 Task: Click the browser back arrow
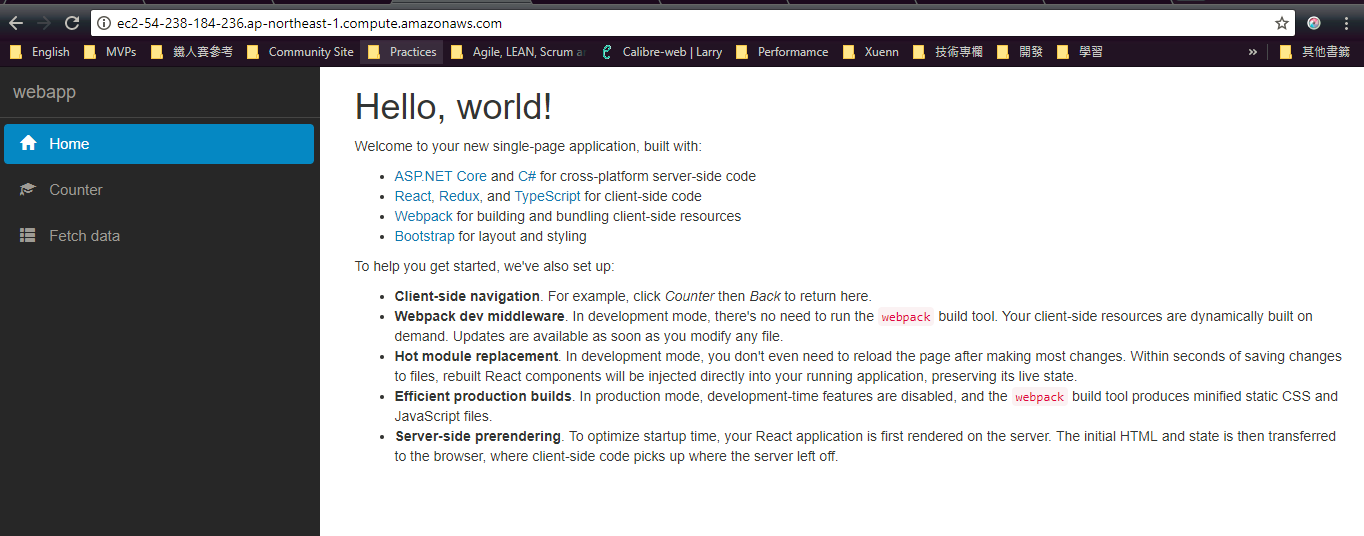[16, 23]
